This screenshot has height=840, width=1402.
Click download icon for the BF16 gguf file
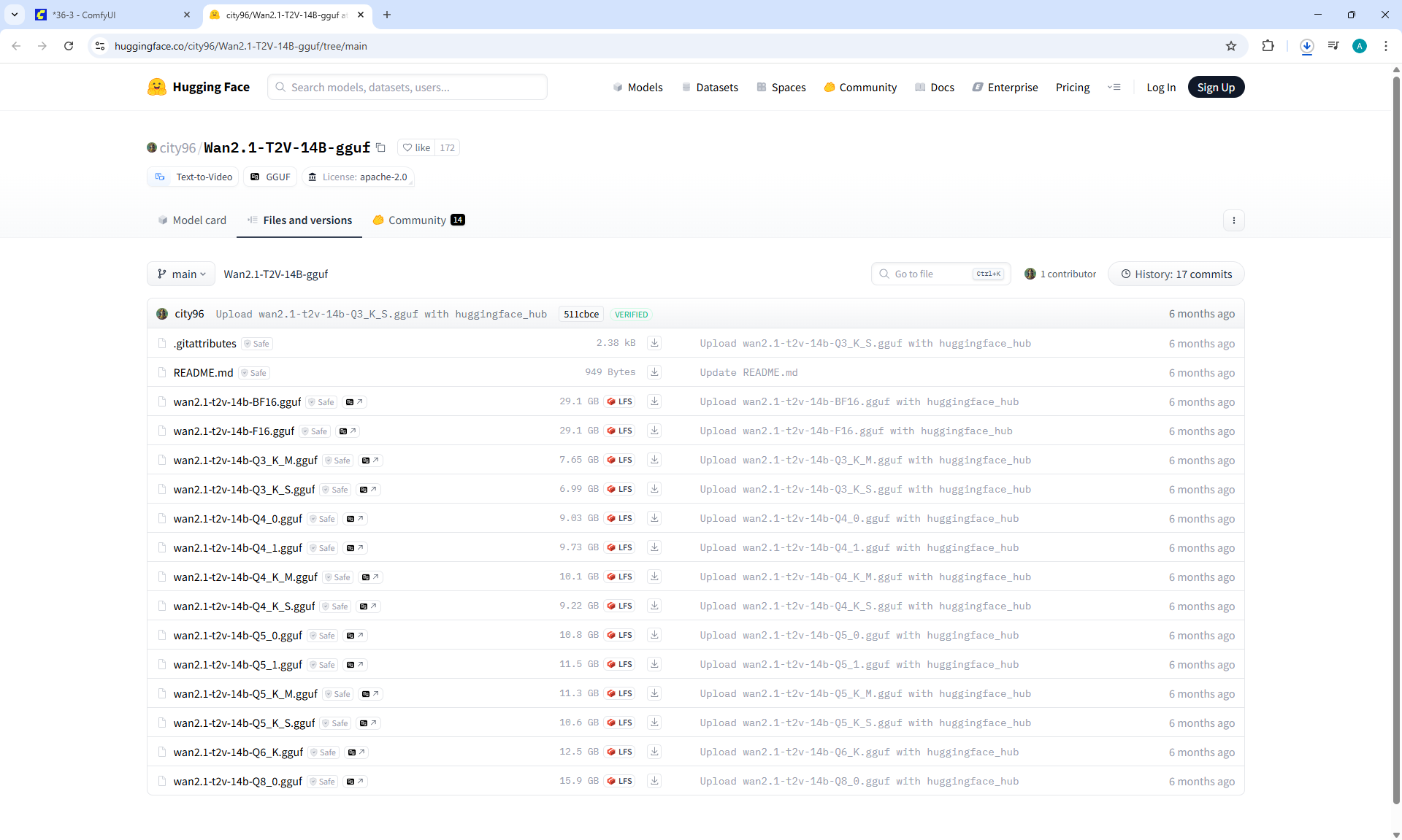click(654, 401)
